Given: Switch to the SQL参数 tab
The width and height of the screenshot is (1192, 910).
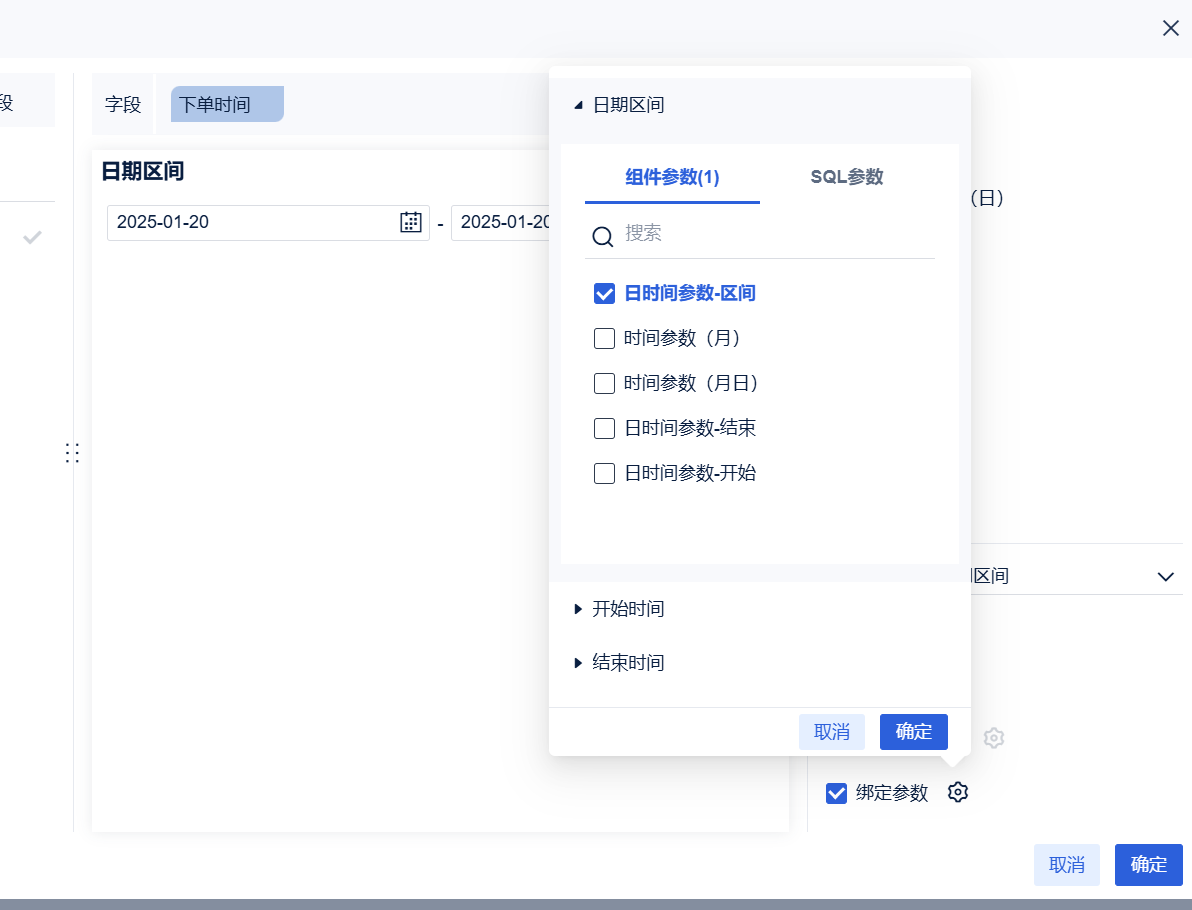Looking at the screenshot, I should coord(847,177).
